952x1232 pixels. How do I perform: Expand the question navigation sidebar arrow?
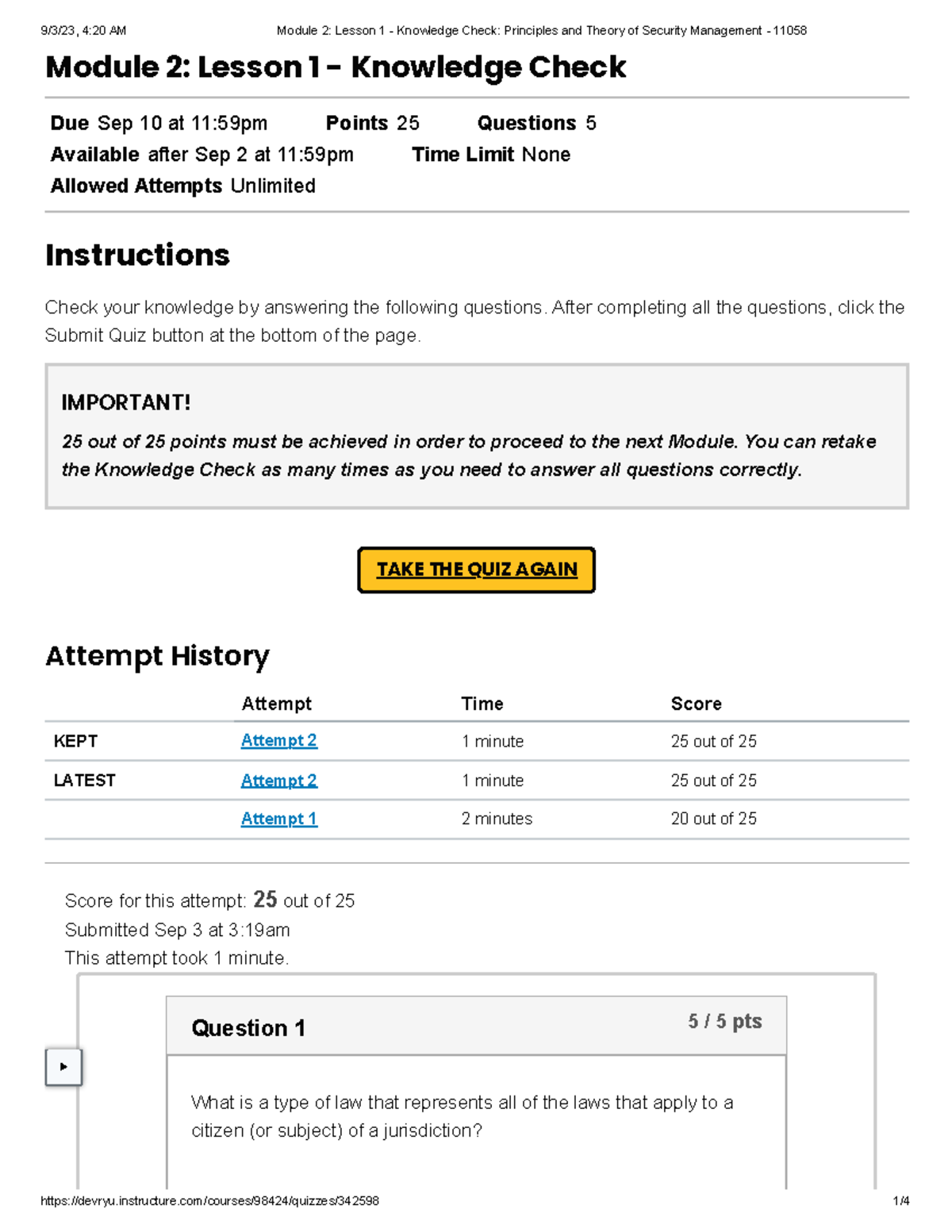(x=64, y=1065)
